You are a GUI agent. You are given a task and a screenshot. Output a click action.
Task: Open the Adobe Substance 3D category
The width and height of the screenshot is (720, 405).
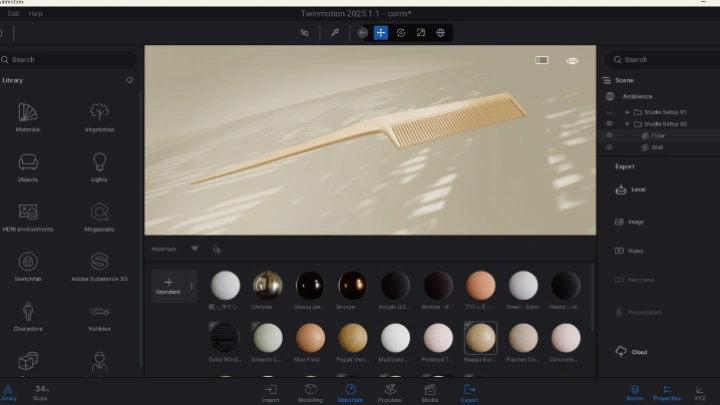coord(99,265)
